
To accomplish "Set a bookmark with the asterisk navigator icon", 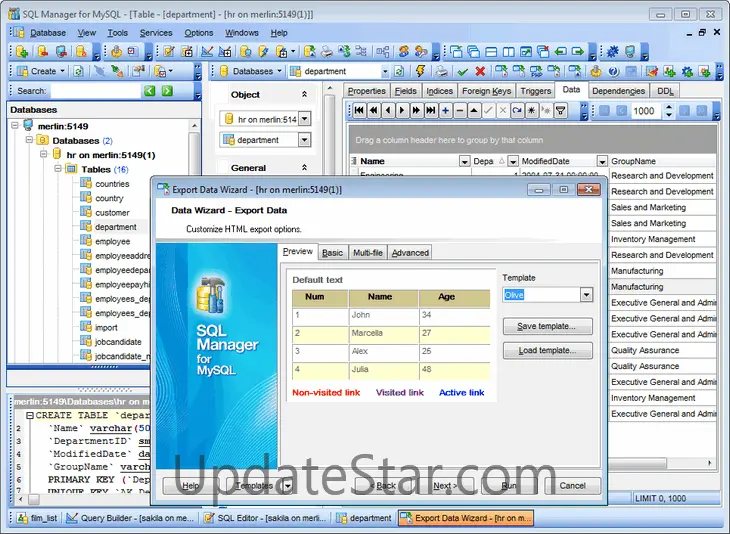I will (x=532, y=111).
